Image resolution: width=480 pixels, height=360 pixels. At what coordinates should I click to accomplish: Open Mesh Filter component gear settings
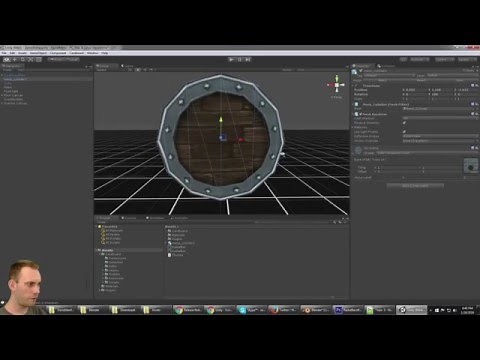coord(477,104)
